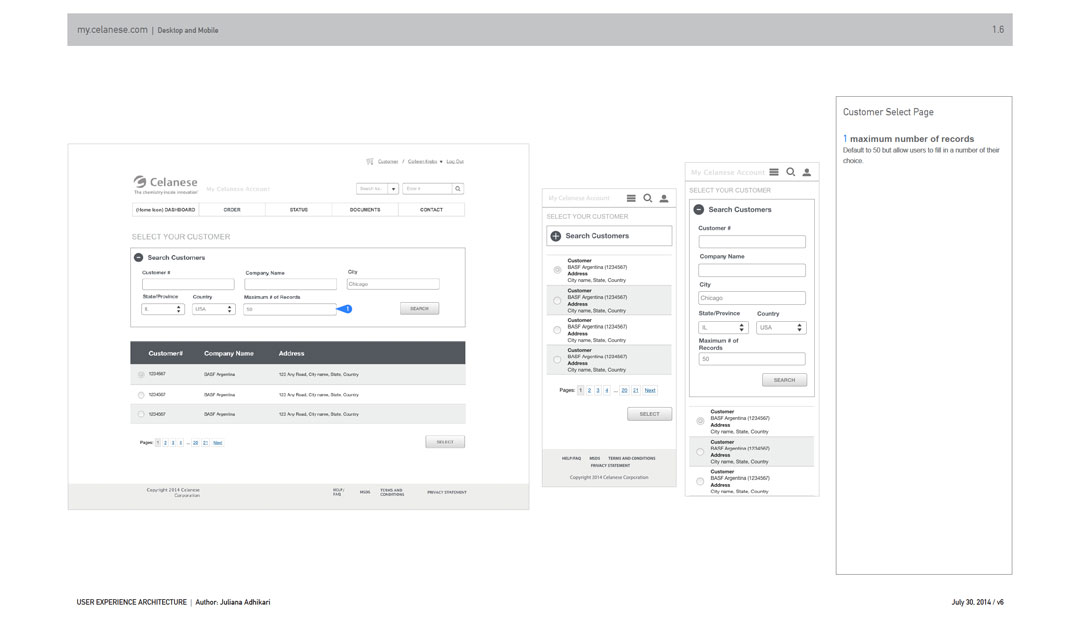This screenshot has height=618, width=1080.
Task: Go to the DOCUMENTS navigation tab
Action: coord(365,210)
